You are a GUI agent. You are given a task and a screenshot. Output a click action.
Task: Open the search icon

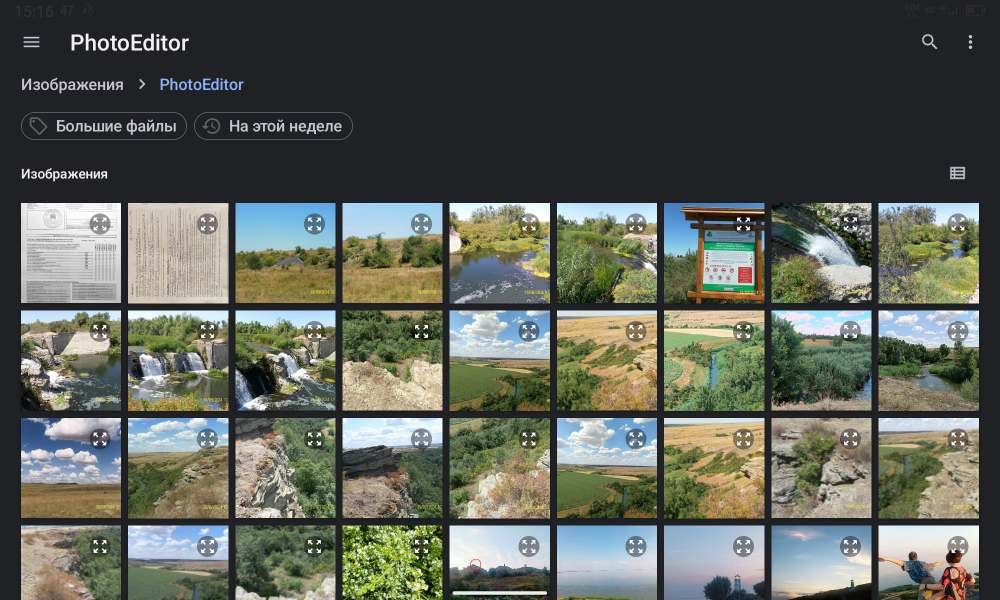tap(929, 42)
